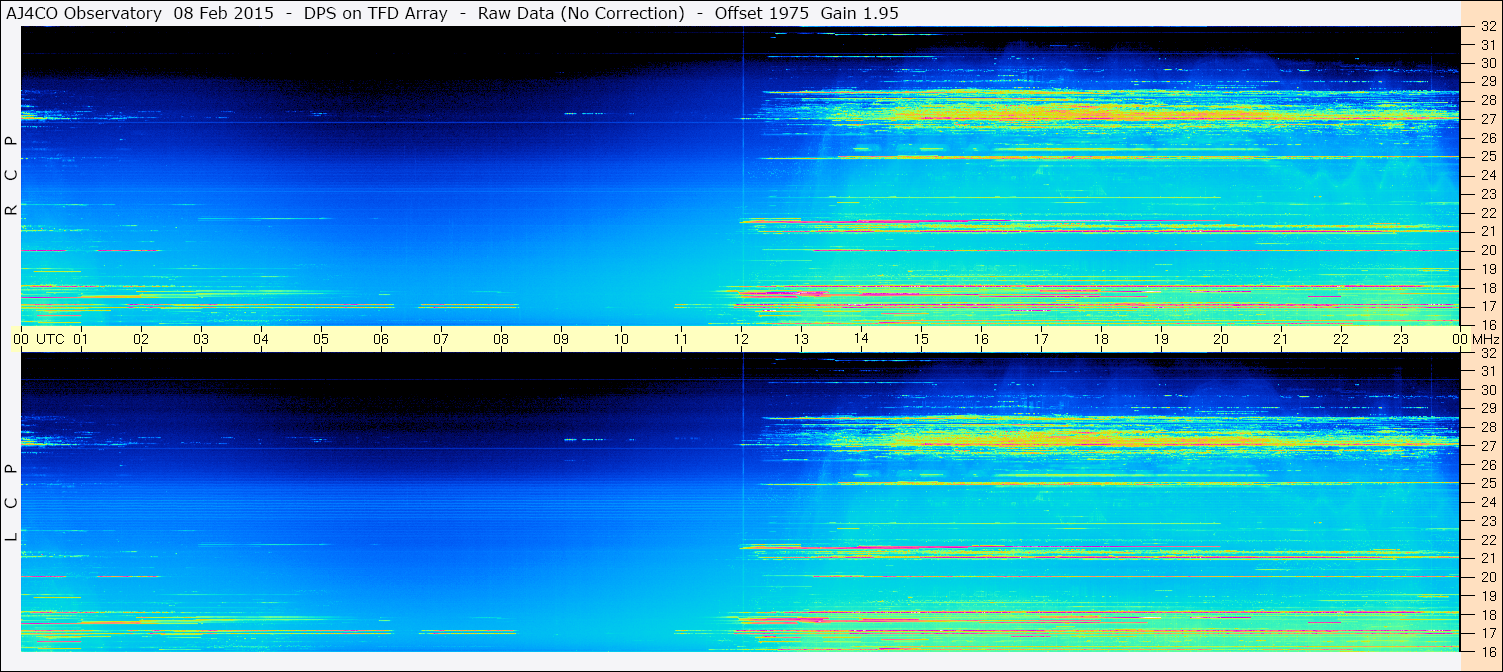The width and height of the screenshot is (1503, 672).
Task: Pick the 22 frequency label of the RCP panel
Action: pos(1487,213)
